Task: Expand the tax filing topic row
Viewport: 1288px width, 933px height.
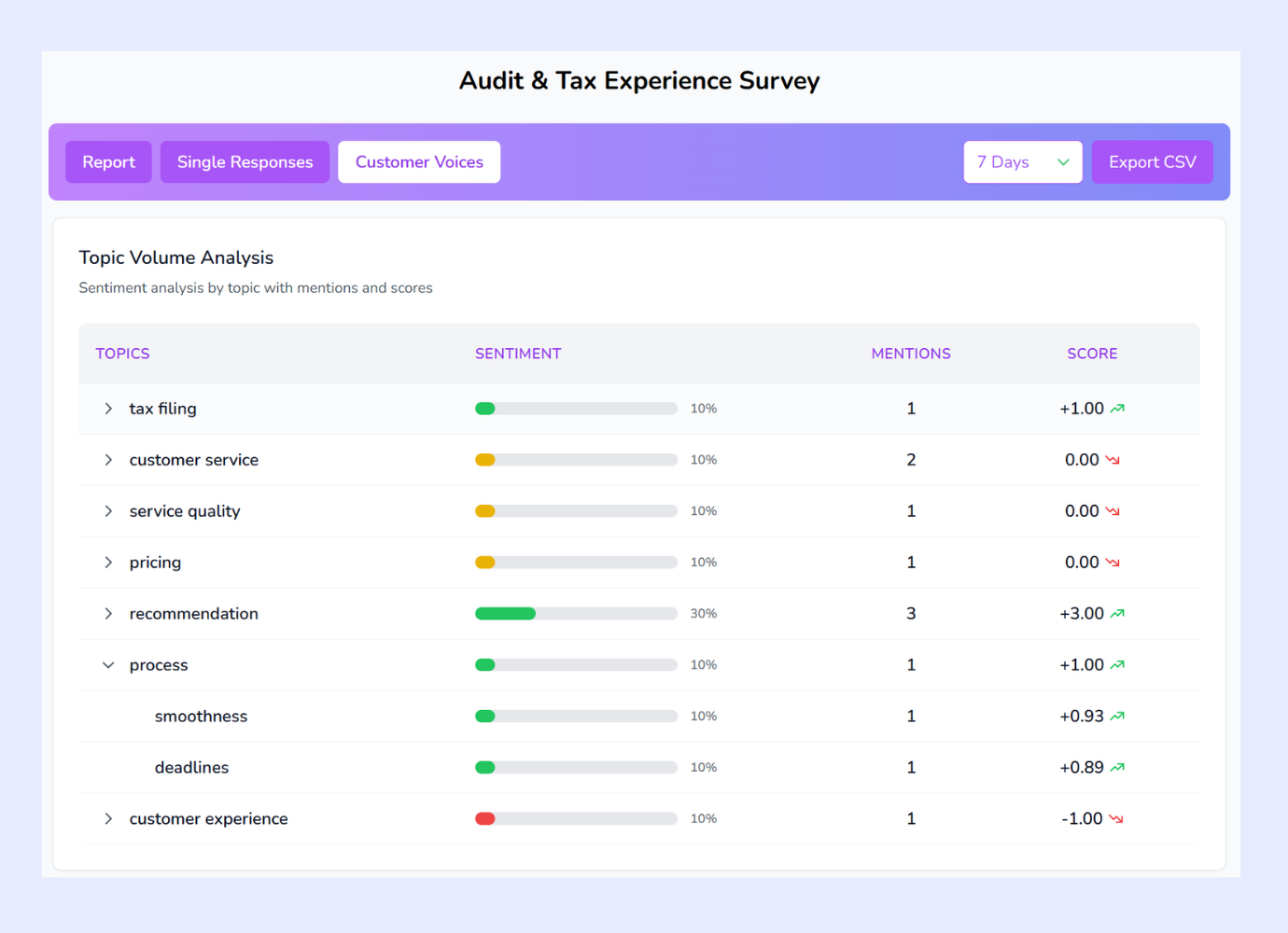Action: (108, 408)
